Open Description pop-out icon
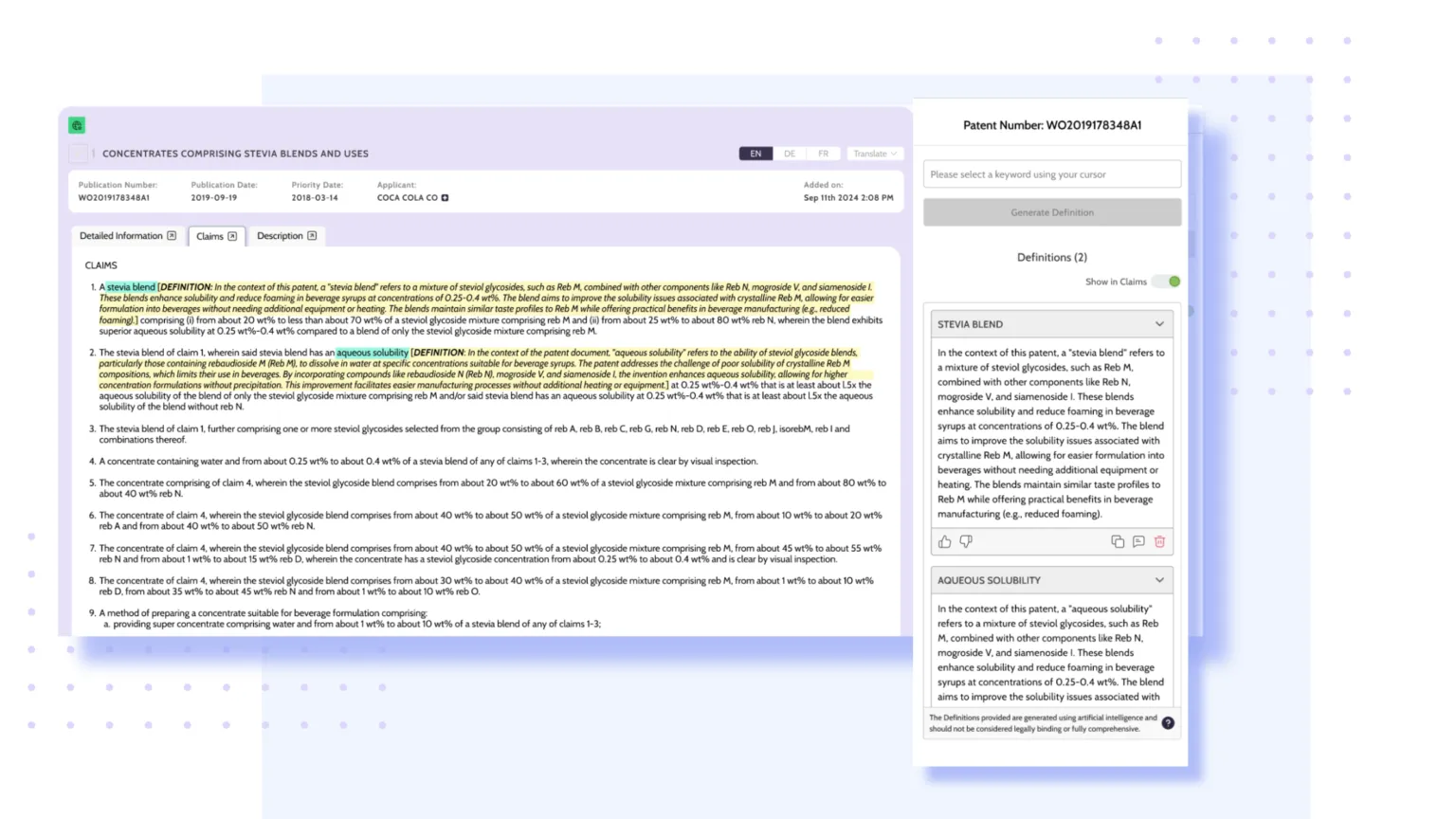 312,236
